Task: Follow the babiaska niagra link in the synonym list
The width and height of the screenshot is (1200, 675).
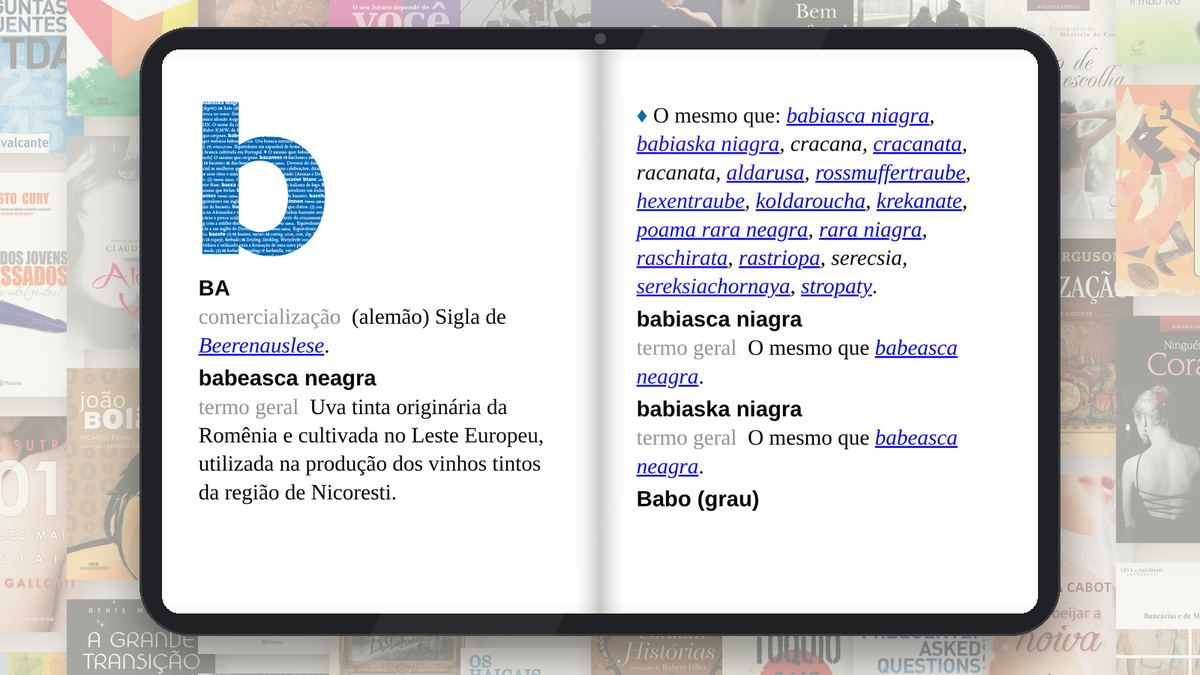Action: coord(708,144)
